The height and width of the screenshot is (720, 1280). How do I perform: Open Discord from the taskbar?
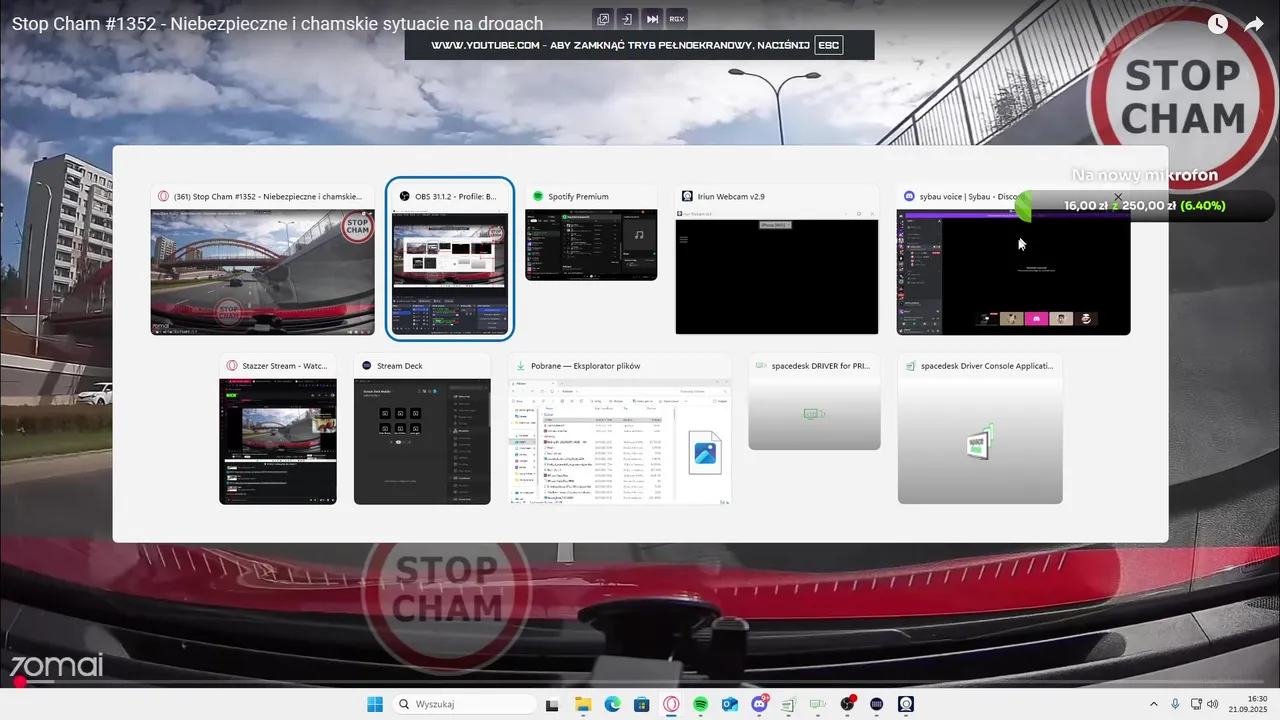click(760, 703)
